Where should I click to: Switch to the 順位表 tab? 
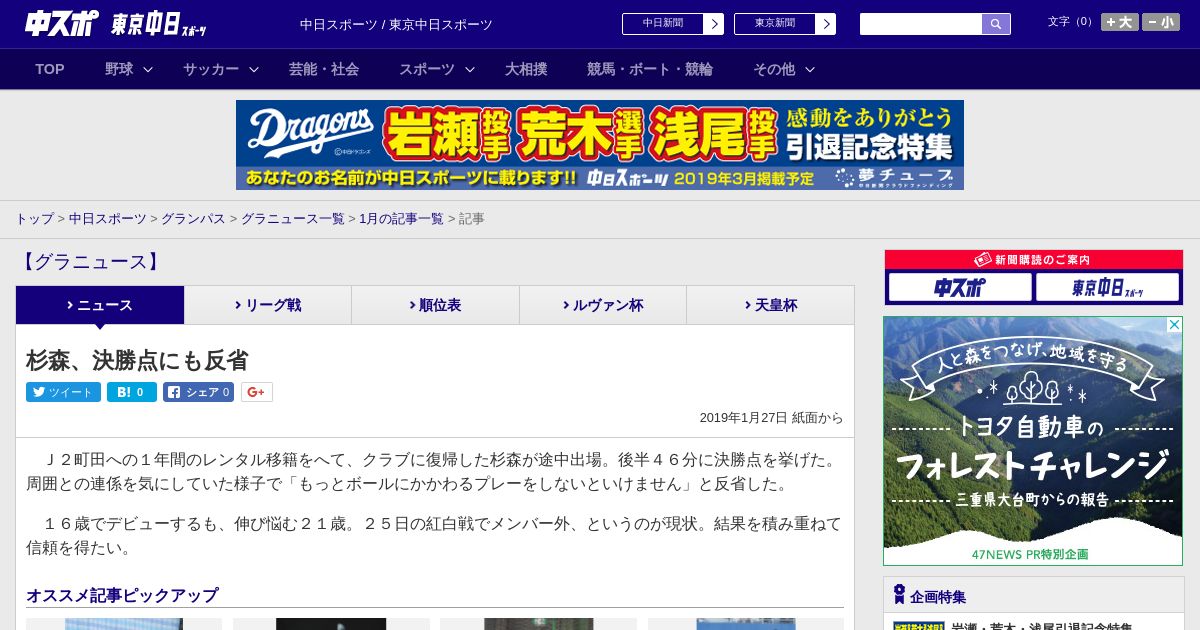click(x=435, y=305)
